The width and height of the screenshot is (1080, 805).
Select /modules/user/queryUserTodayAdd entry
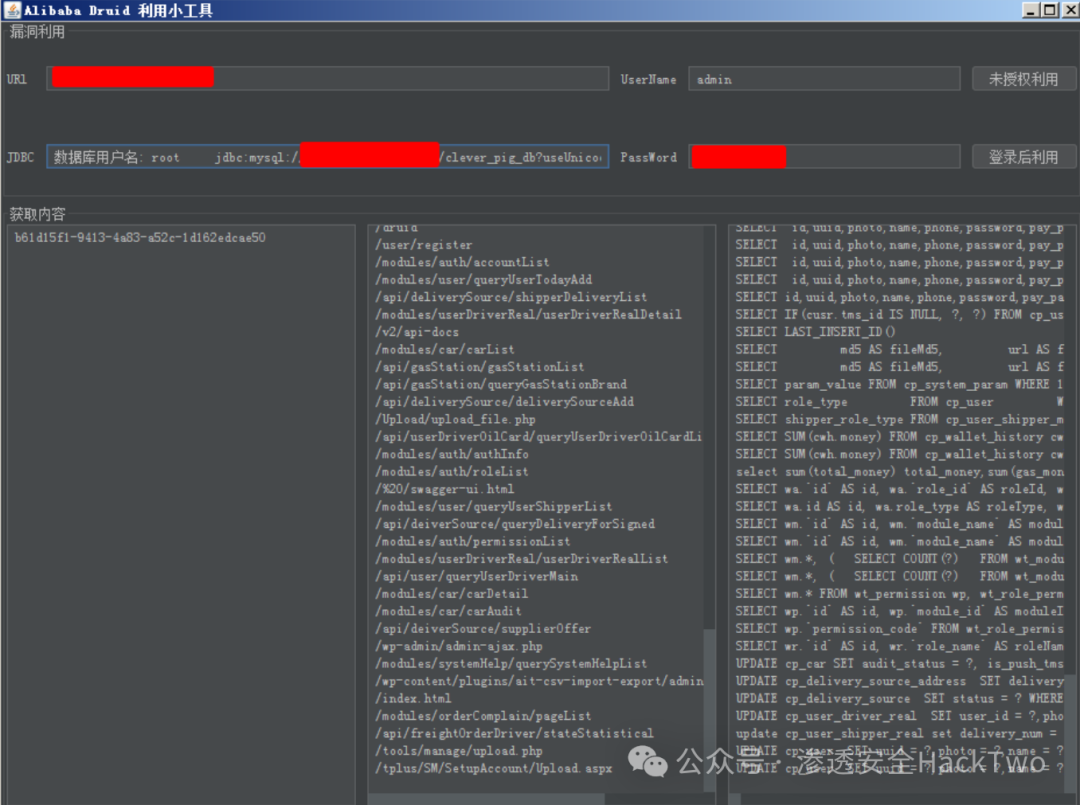click(x=484, y=280)
